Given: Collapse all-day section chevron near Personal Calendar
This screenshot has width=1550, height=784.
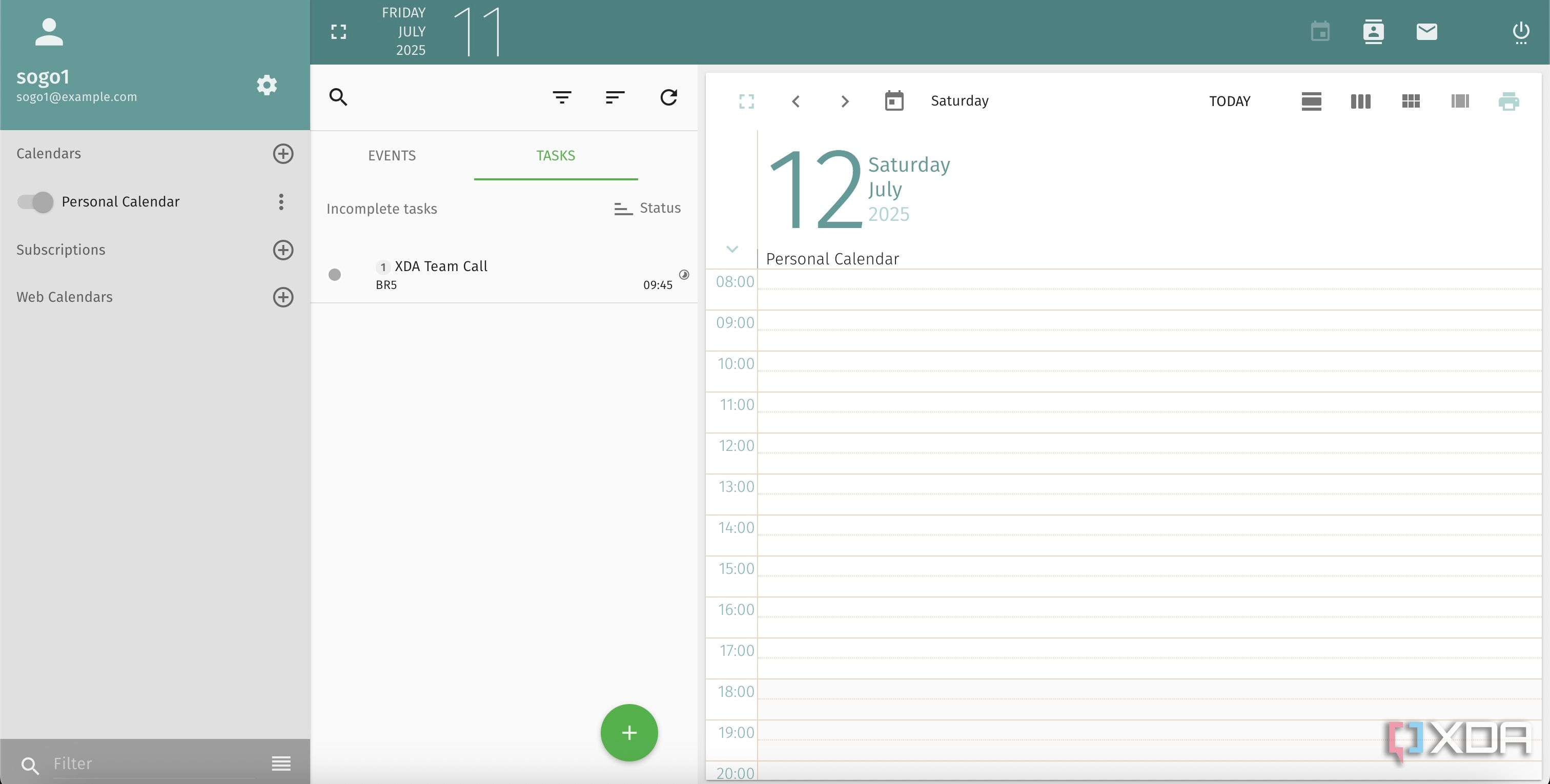Looking at the screenshot, I should 731,249.
